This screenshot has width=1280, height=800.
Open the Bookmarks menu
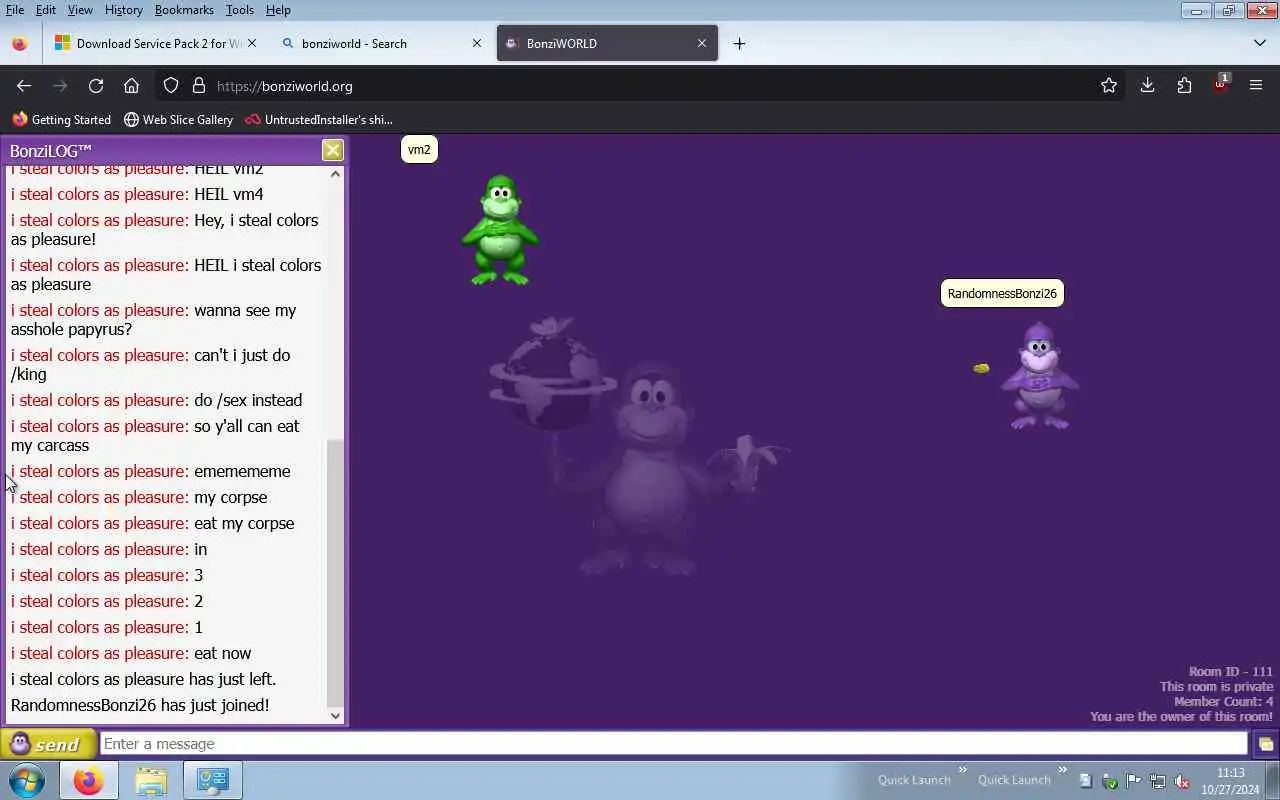pos(184,9)
